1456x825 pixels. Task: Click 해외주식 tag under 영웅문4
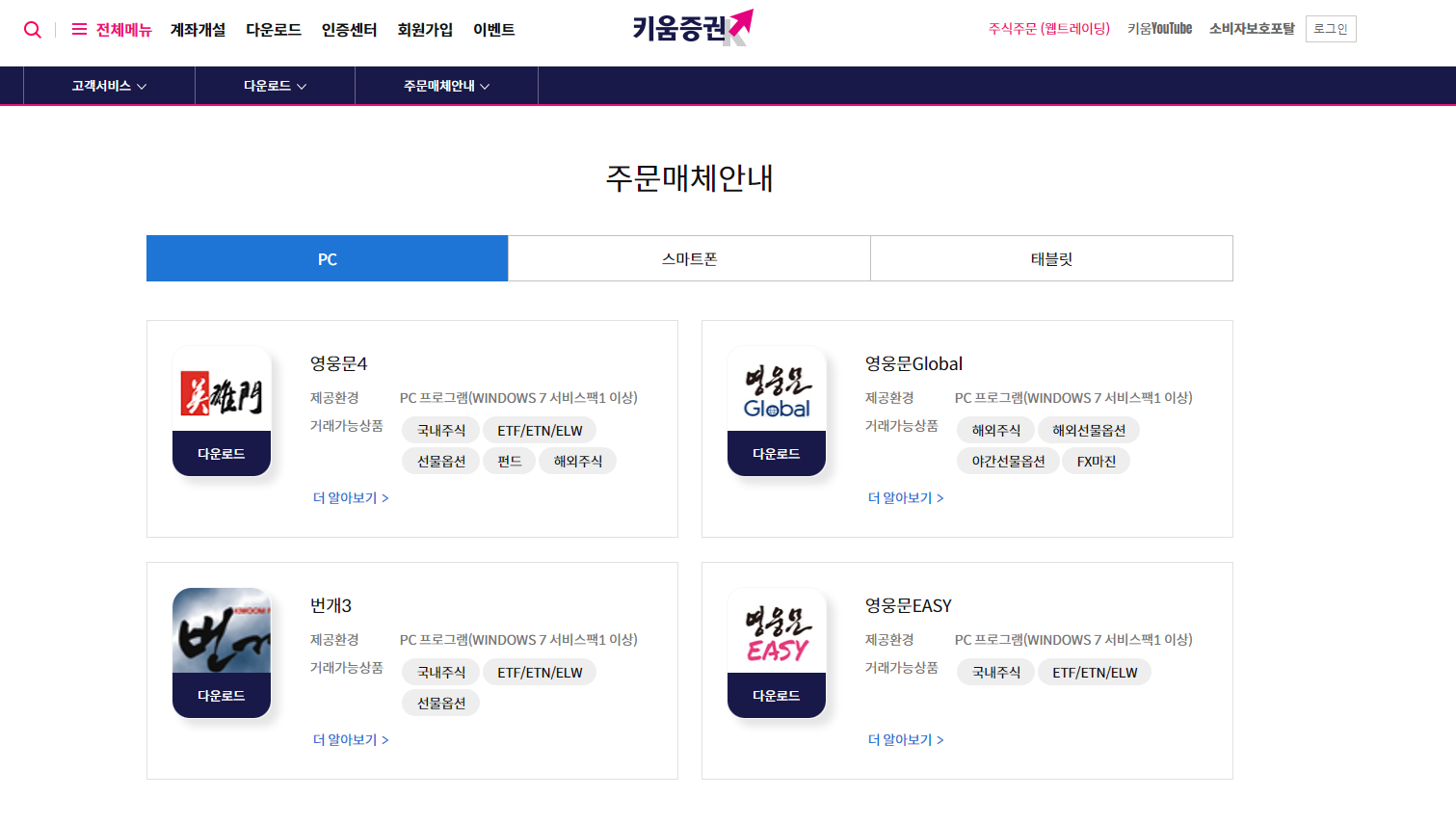[578, 461]
